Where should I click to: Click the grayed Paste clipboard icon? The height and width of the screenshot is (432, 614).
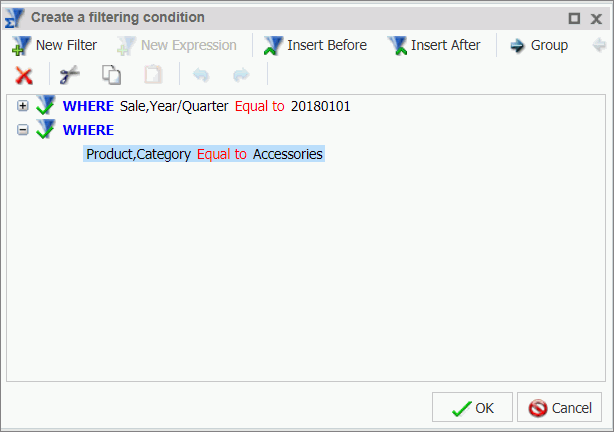[x=153, y=74]
